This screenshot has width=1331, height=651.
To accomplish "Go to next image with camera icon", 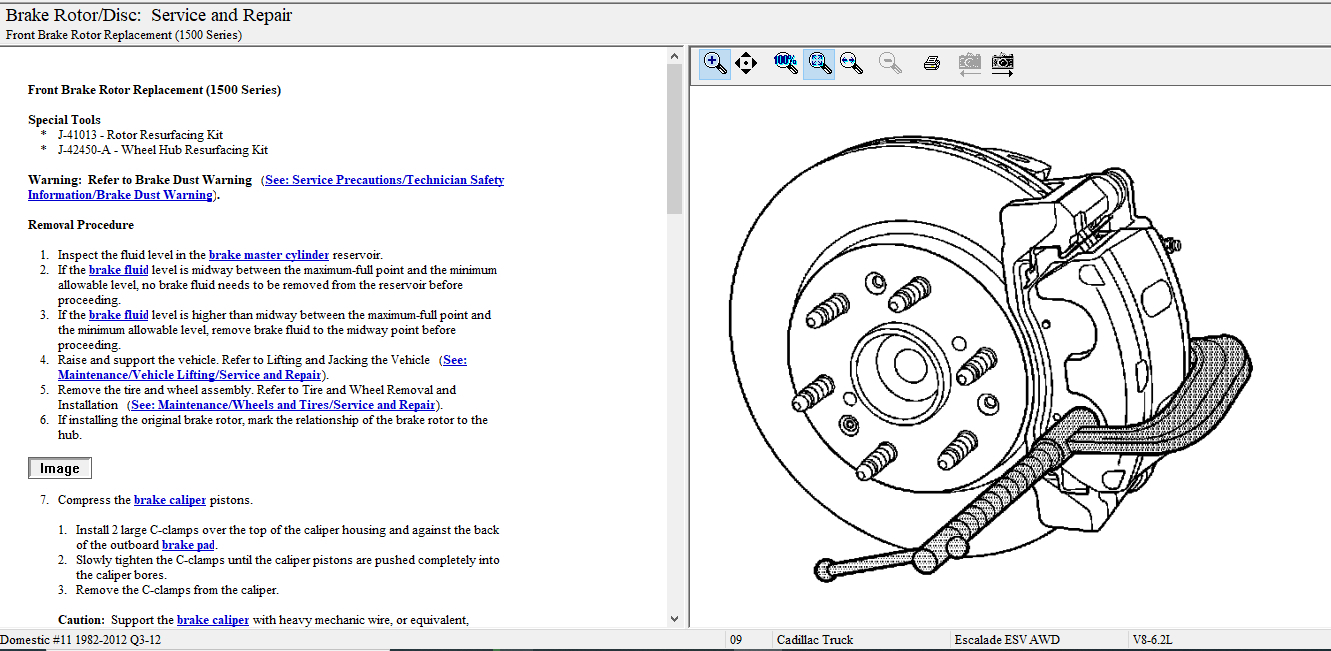I will (1002, 63).
